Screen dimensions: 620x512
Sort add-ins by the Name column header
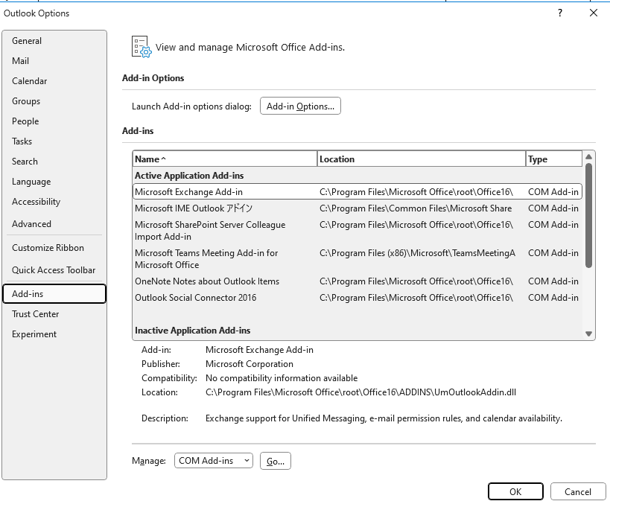click(x=225, y=159)
